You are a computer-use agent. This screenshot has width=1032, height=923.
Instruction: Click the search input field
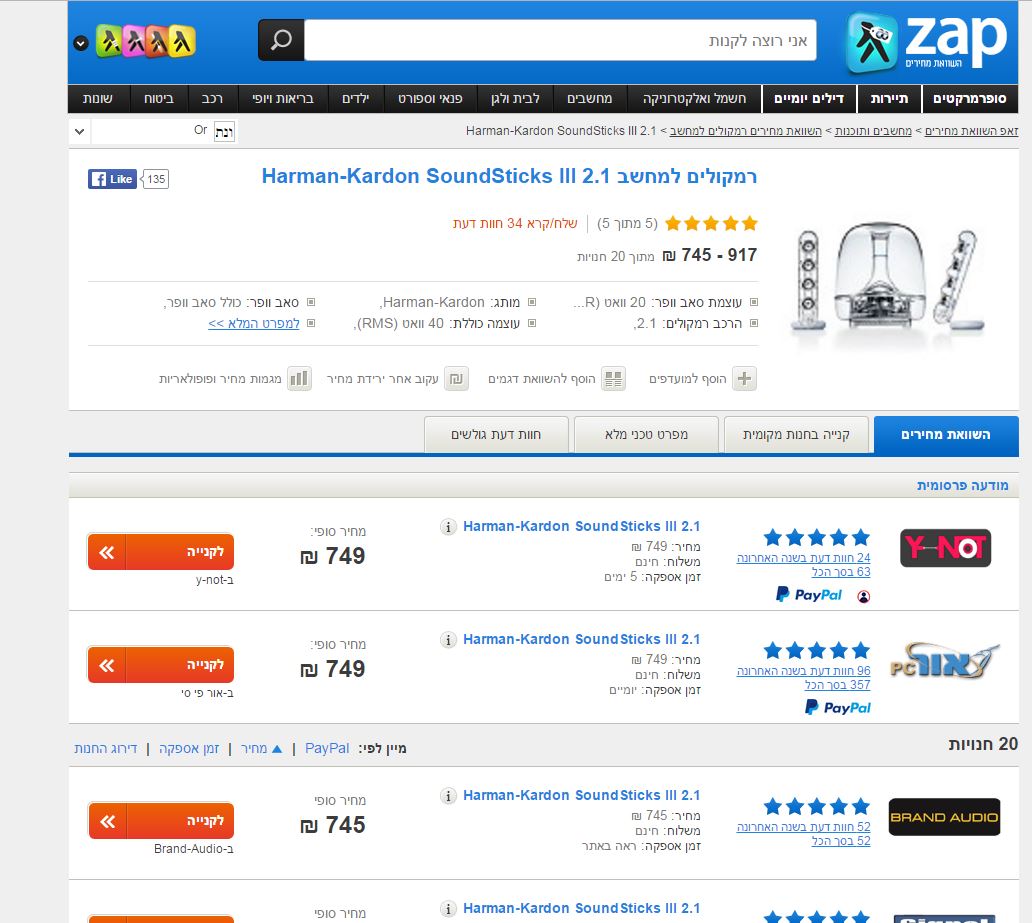(560, 41)
